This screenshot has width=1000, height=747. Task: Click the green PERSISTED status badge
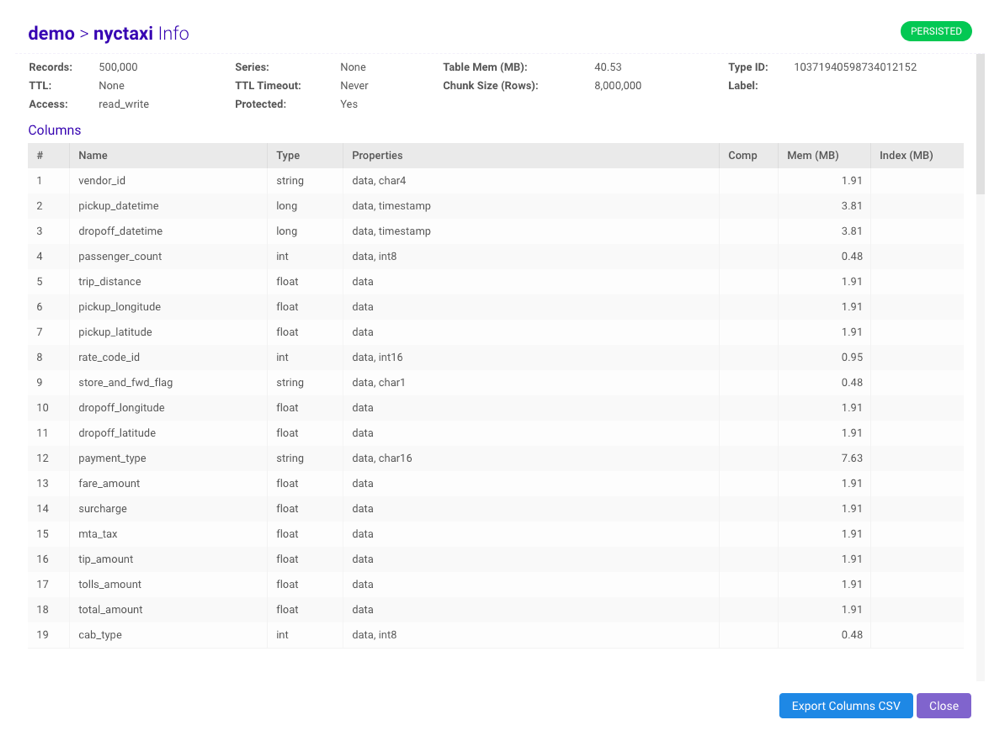[x=936, y=31]
